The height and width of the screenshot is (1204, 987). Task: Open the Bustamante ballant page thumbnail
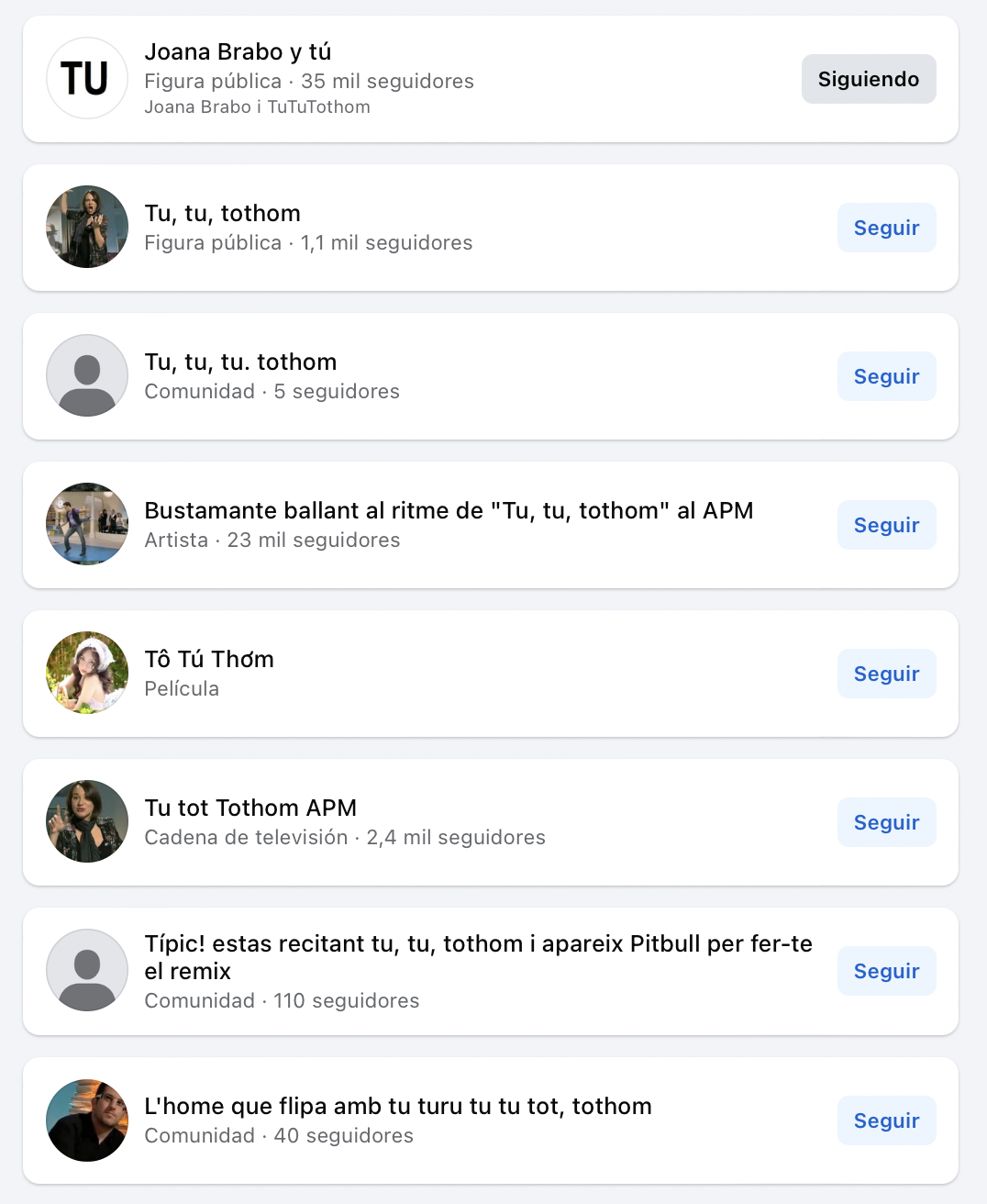[87, 524]
